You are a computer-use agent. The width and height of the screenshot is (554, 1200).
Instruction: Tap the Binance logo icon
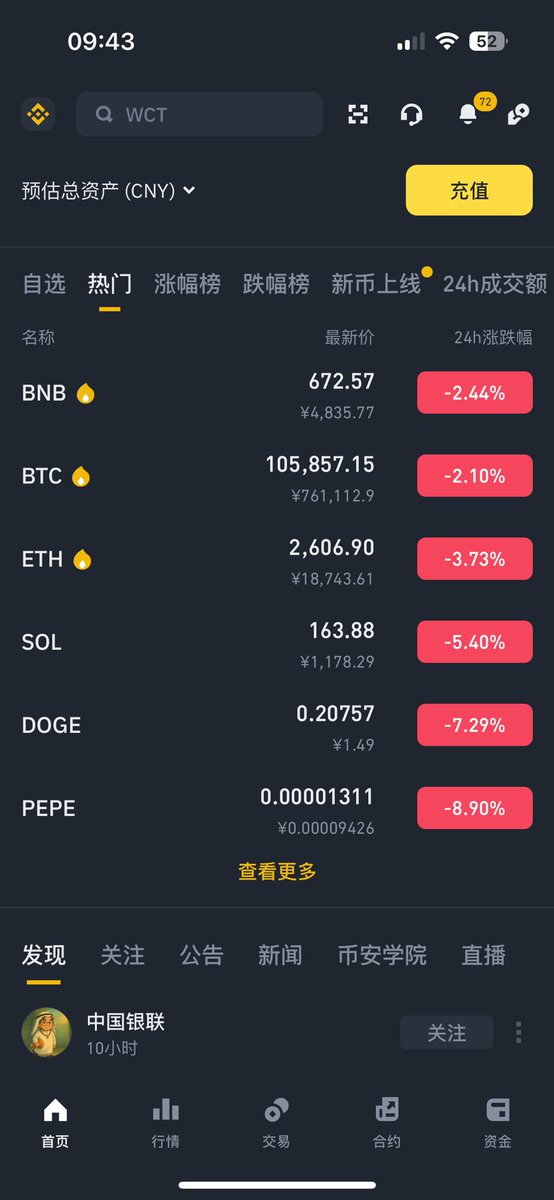(x=38, y=114)
